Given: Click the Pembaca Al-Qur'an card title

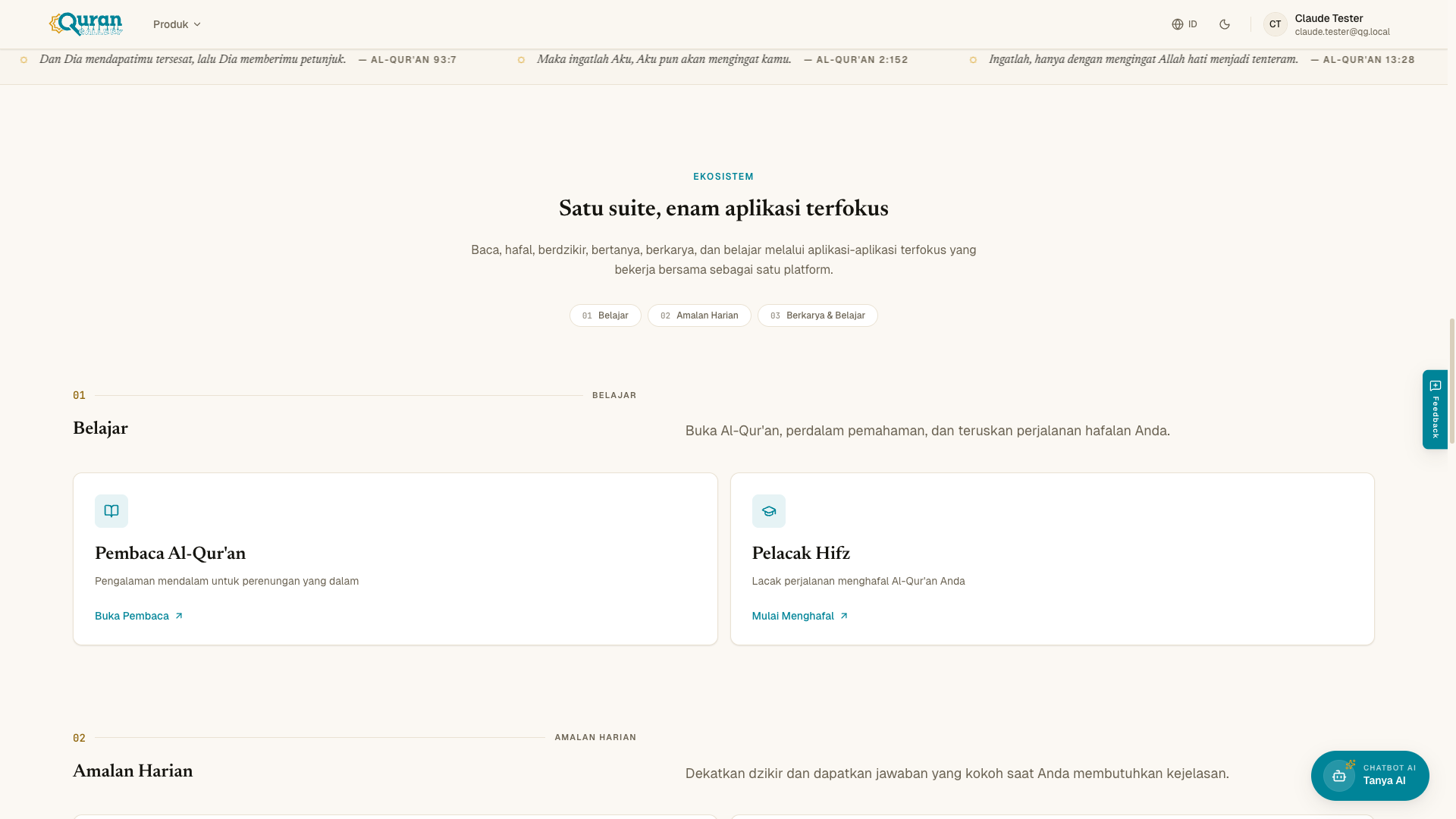Looking at the screenshot, I should [x=170, y=554].
